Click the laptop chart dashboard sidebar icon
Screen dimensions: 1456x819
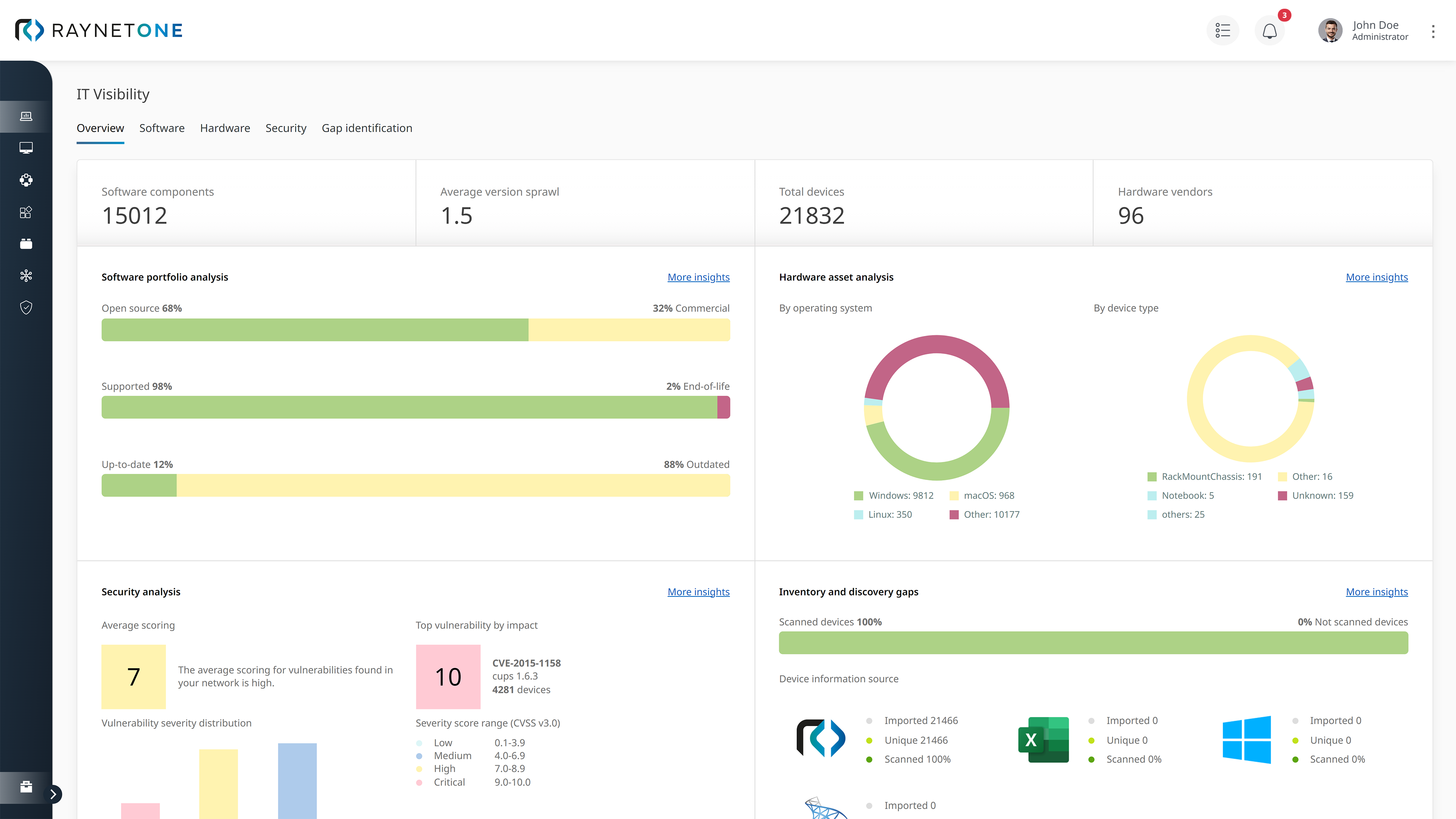coord(26,116)
